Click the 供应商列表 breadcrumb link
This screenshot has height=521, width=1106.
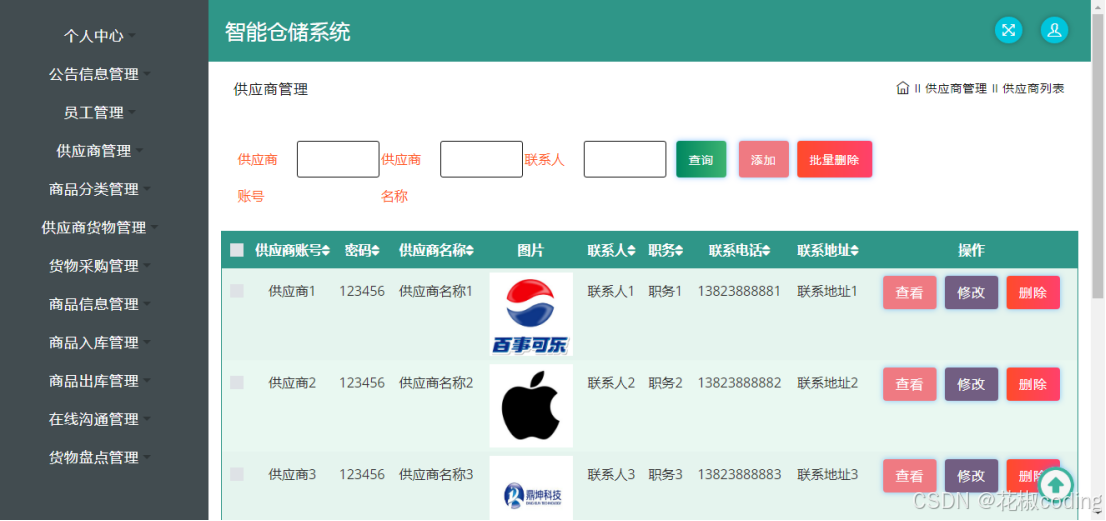pyautogui.click(x=1033, y=89)
